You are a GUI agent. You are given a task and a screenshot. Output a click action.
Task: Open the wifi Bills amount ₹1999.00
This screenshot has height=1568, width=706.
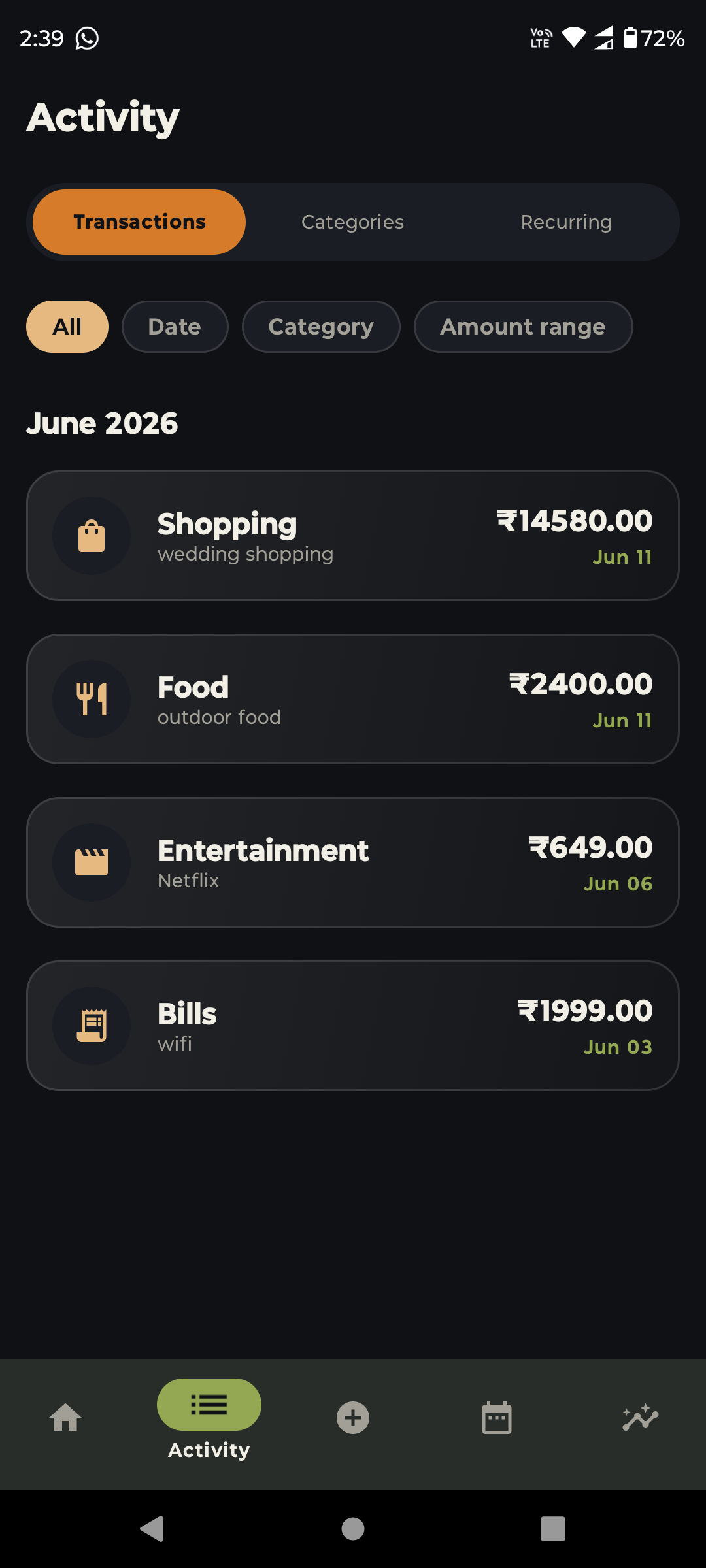click(585, 1011)
